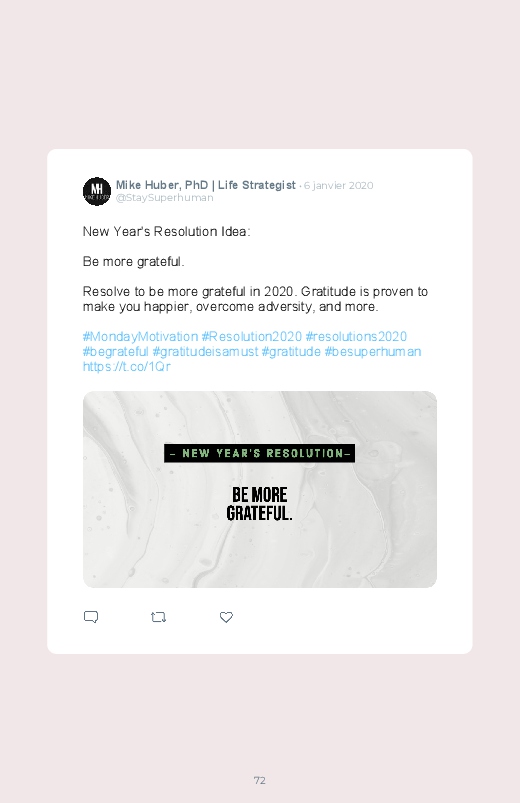Open the #gratitude hashtag
Image resolution: width=520 pixels, height=803 pixels.
[x=291, y=352]
